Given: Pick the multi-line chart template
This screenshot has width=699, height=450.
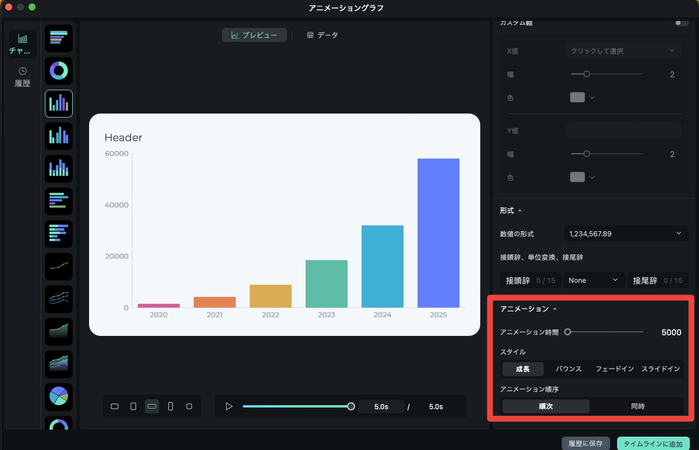Looking at the screenshot, I should pyautogui.click(x=58, y=299).
